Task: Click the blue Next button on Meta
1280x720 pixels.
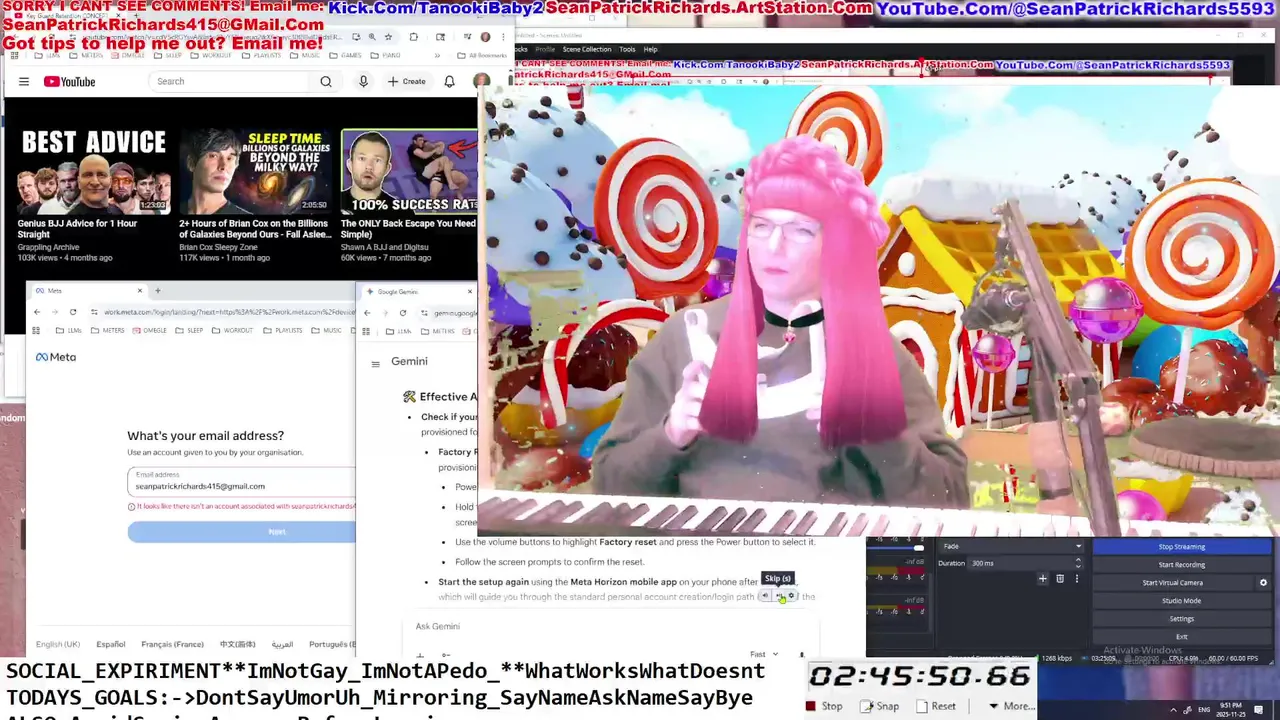Action: [242, 532]
